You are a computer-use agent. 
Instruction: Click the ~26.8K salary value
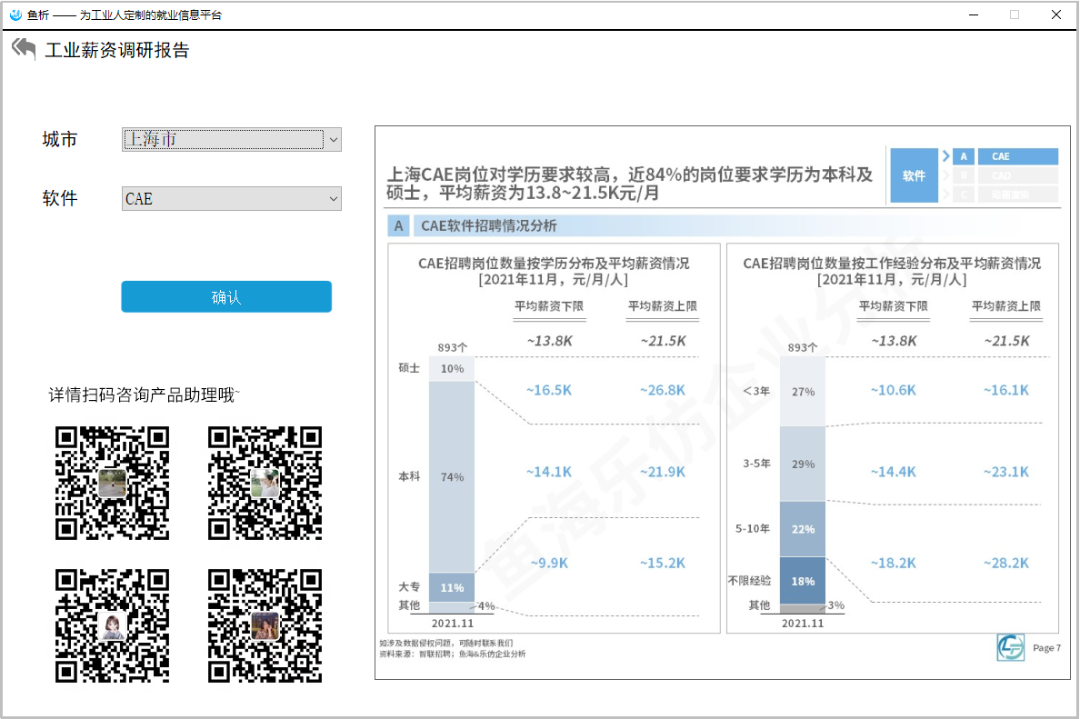(x=663, y=390)
